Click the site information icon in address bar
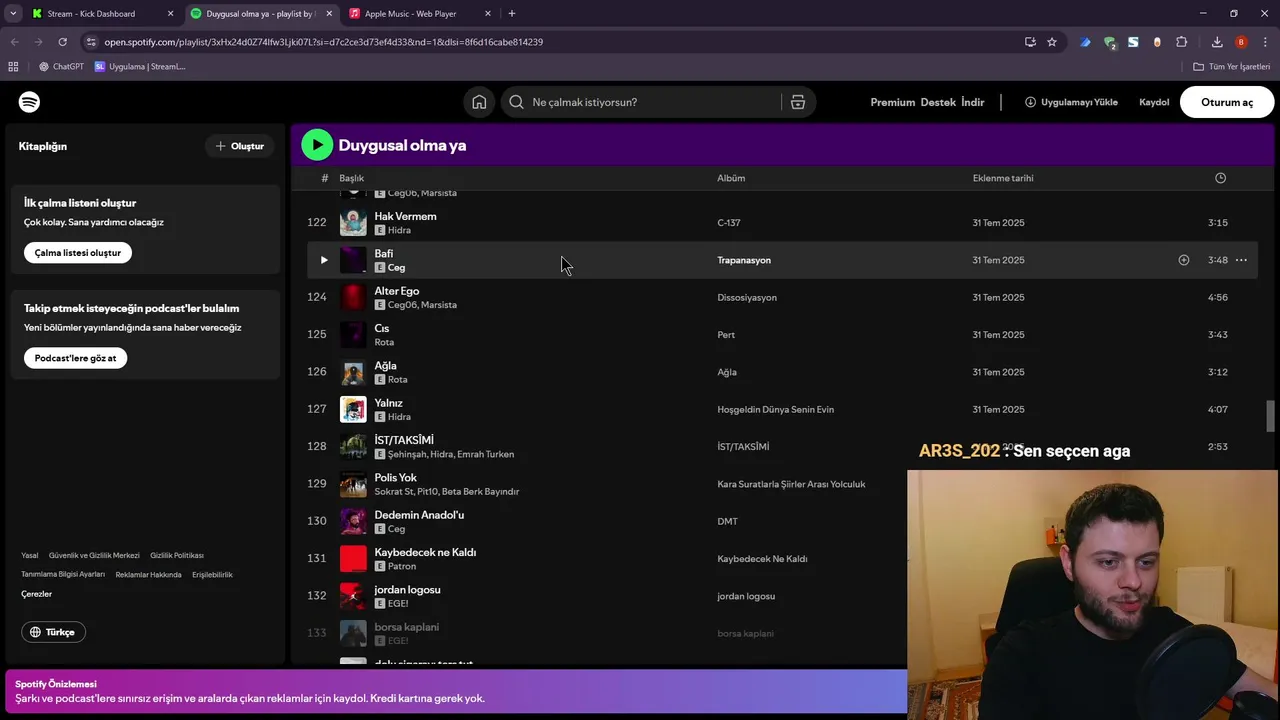This screenshot has width=1280, height=720. coord(91,42)
